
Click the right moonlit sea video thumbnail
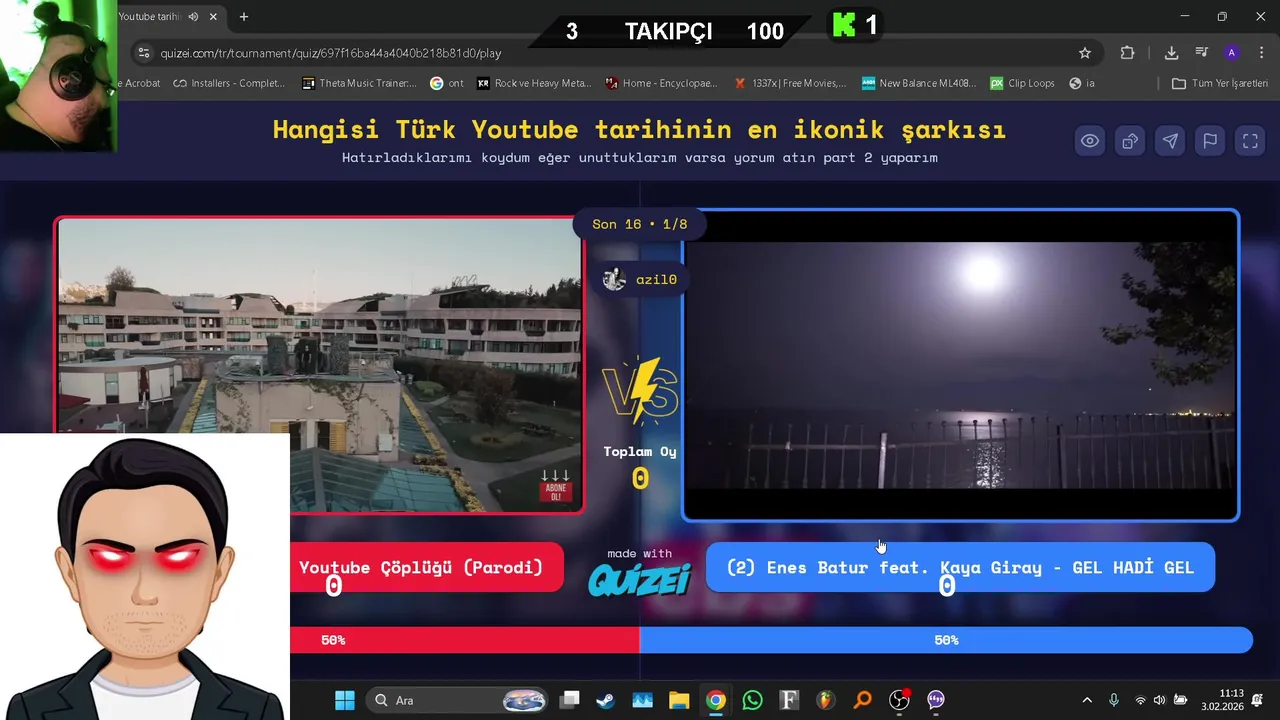(960, 365)
